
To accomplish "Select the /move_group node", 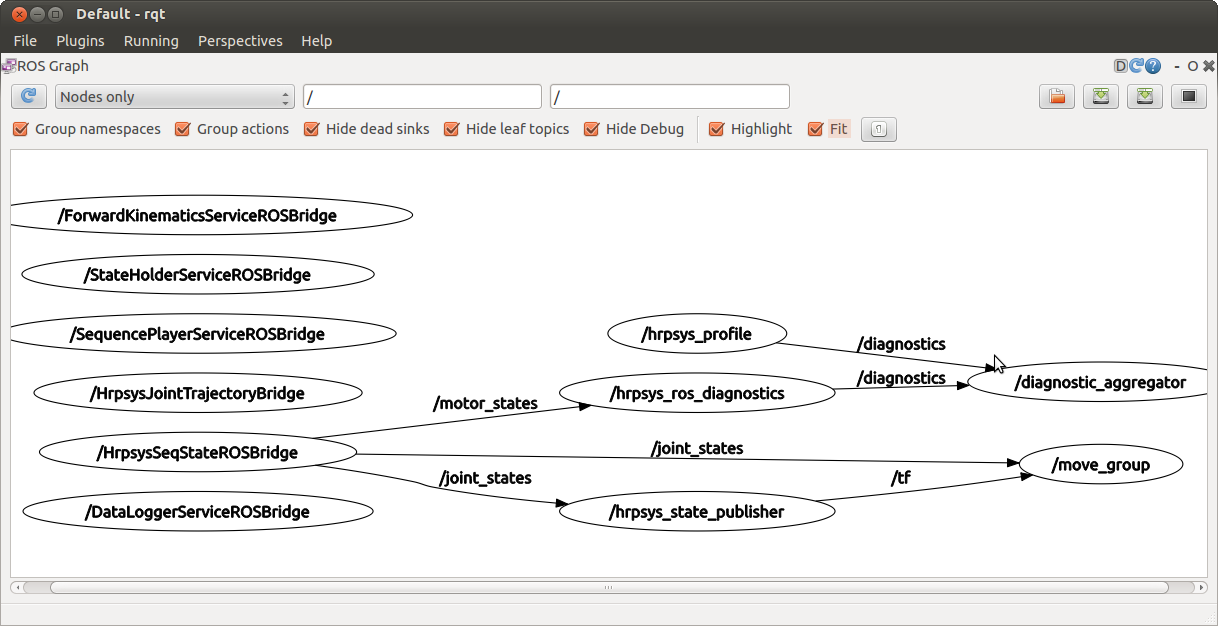I will pyautogui.click(x=1100, y=464).
